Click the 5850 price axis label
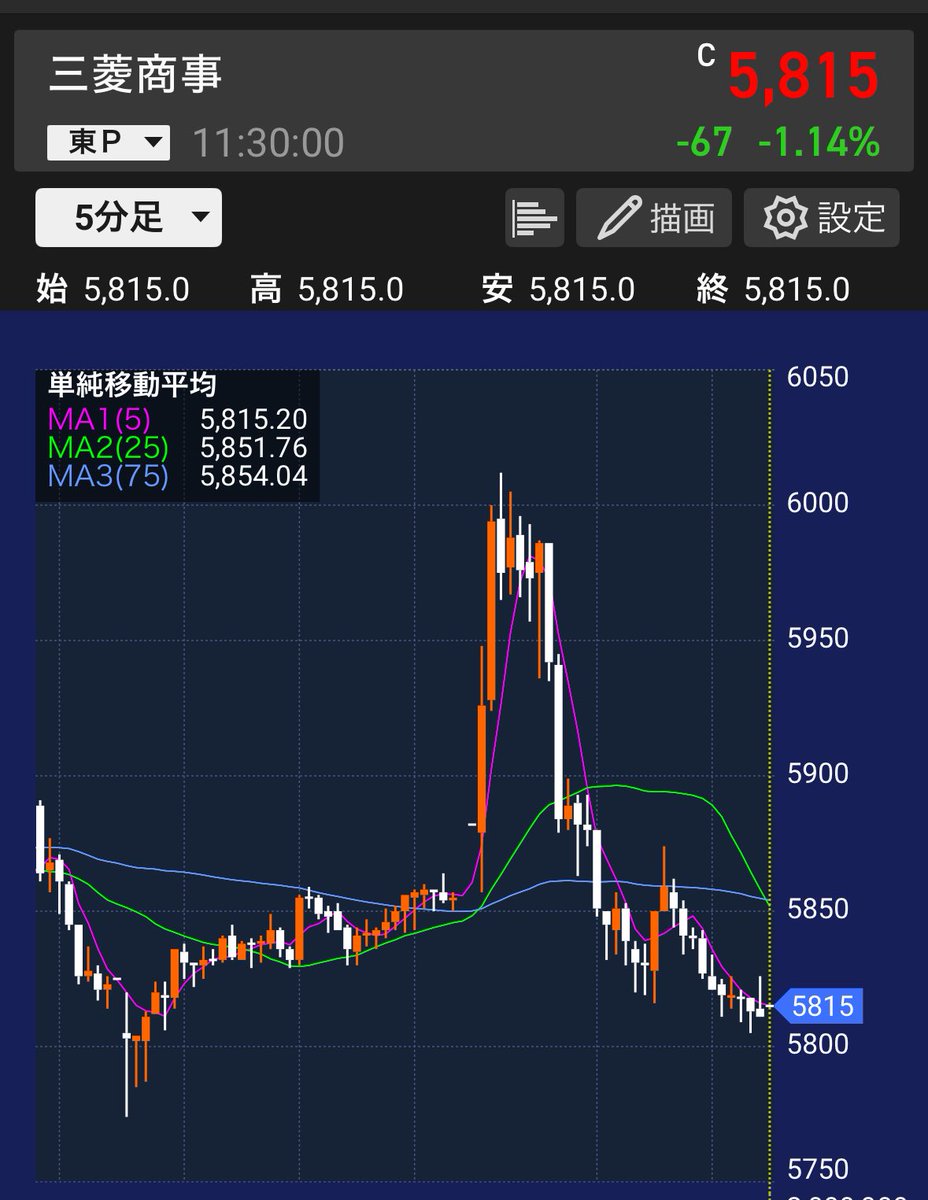Image resolution: width=928 pixels, height=1200 pixels. click(x=818, y=909)
